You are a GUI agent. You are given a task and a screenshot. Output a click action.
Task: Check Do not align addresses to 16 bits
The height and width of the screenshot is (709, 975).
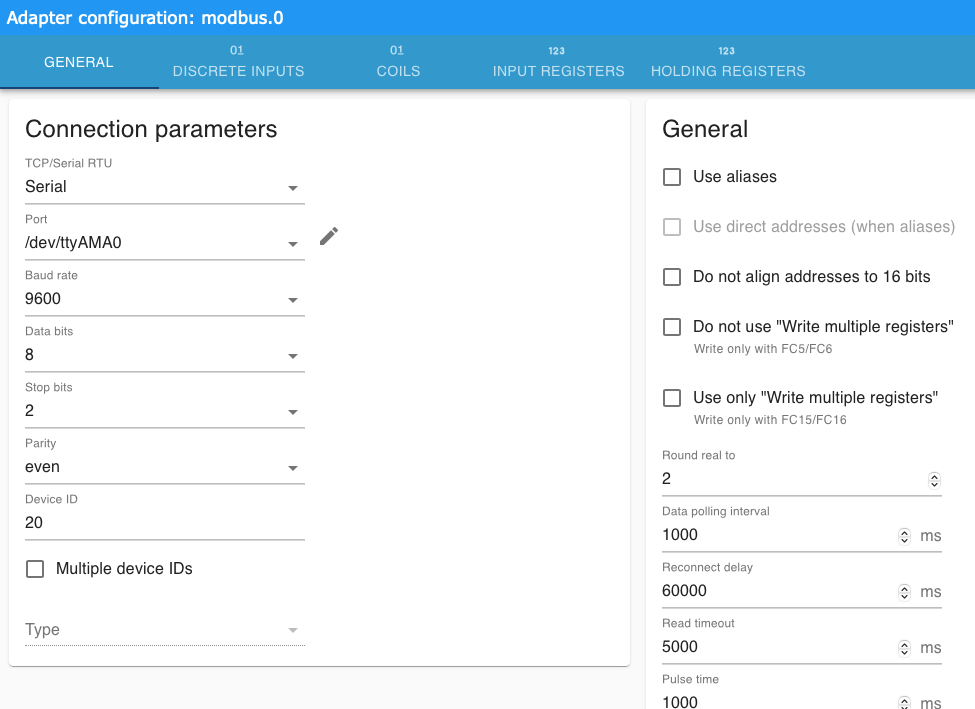tap(672, 277)
